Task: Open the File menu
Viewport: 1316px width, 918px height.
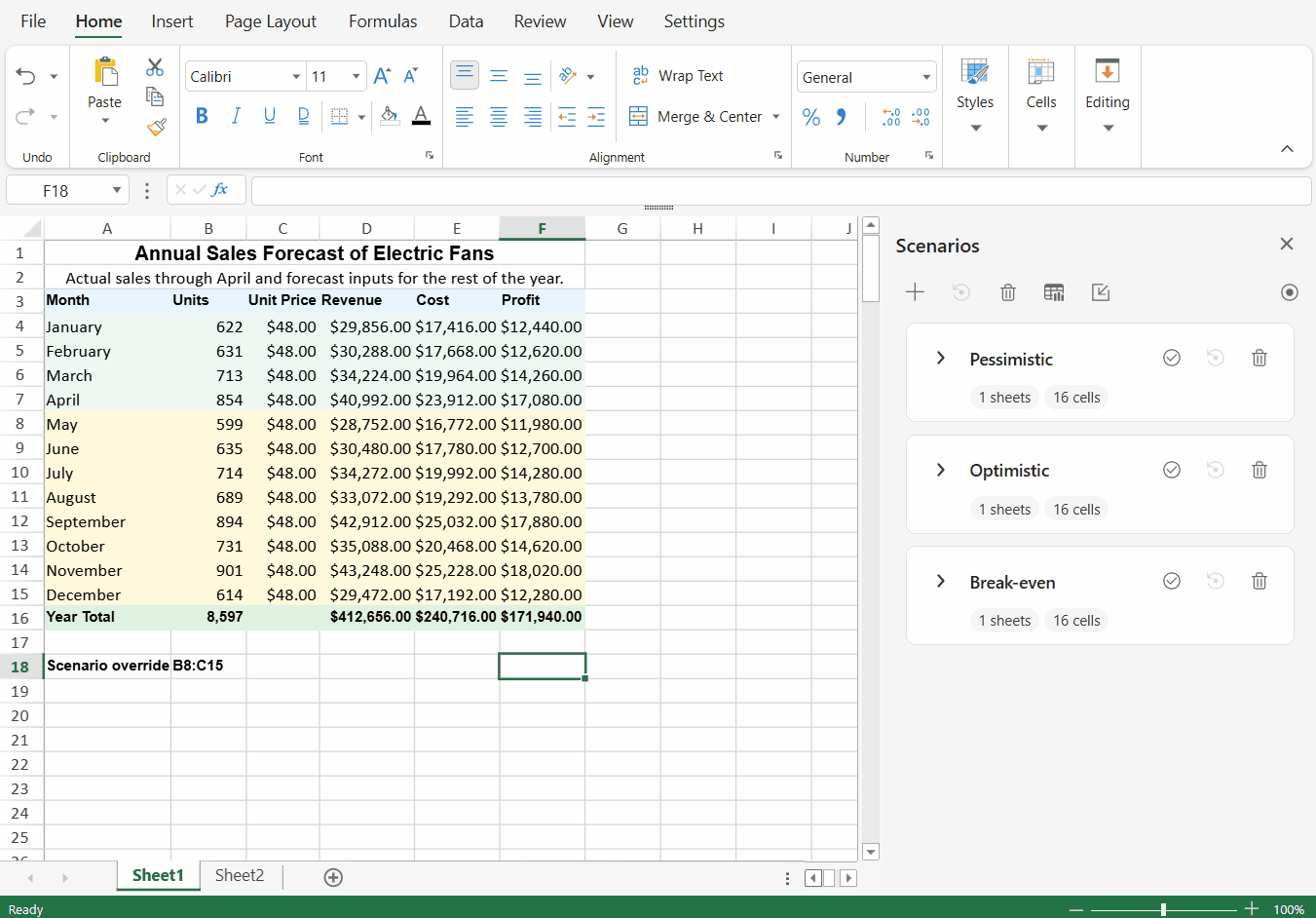Action: [33, 21]
